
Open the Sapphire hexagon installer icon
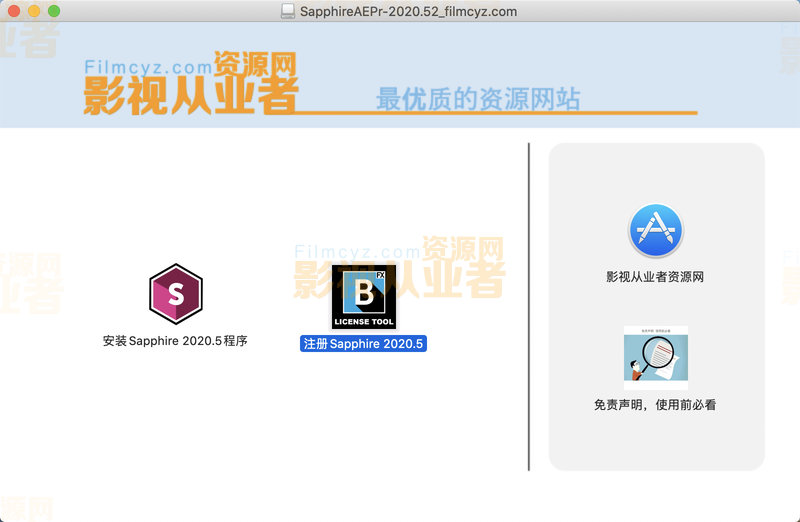tap(176, 294)
